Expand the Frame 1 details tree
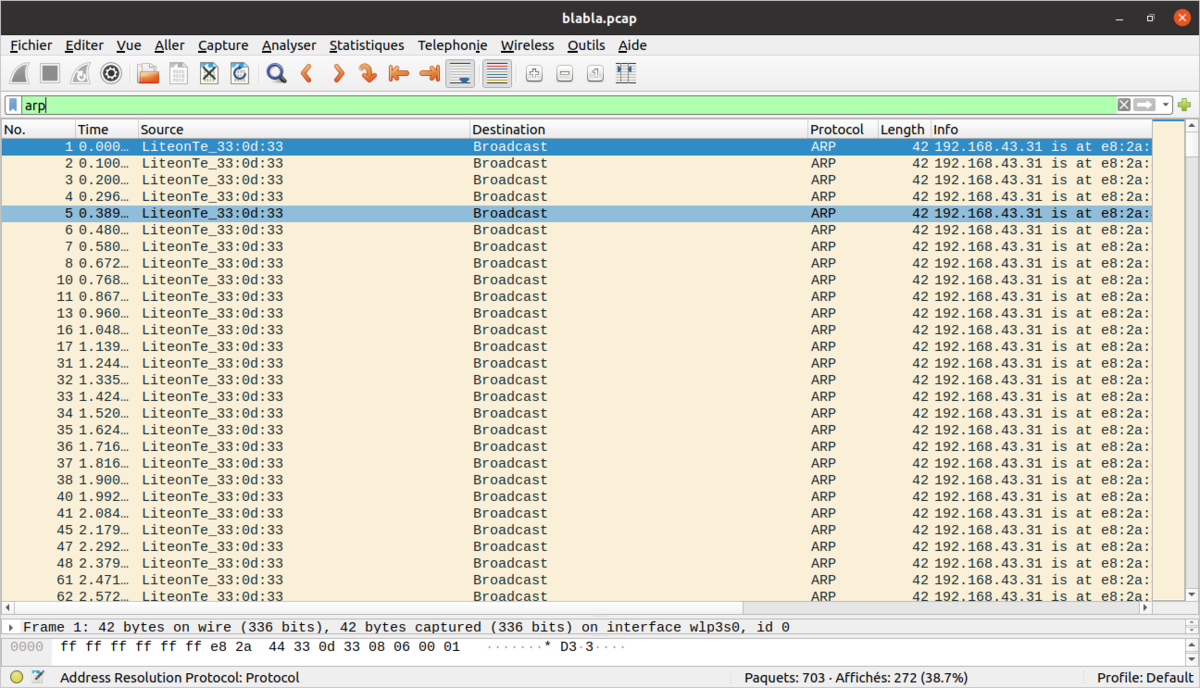Screen dimensions: 1200x688 coord(10,627)
